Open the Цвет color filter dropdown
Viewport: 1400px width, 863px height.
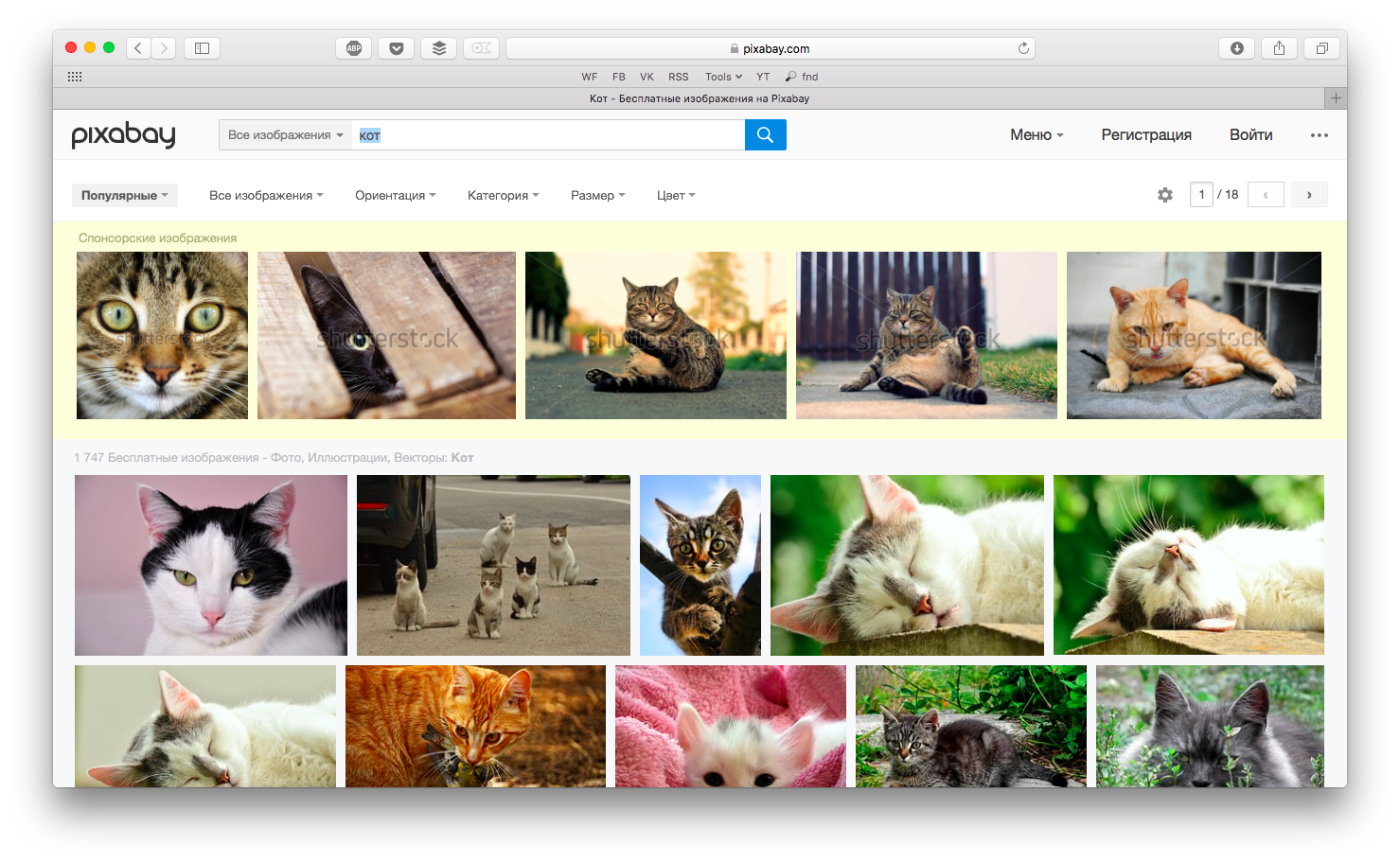pyautogui.click(x=676, y=196)
